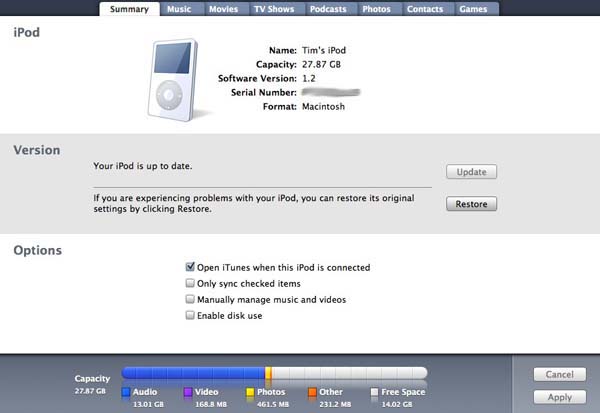600x413 pixels.
Task: Click the name value Tim's iPod
Action: pos(324,50)
